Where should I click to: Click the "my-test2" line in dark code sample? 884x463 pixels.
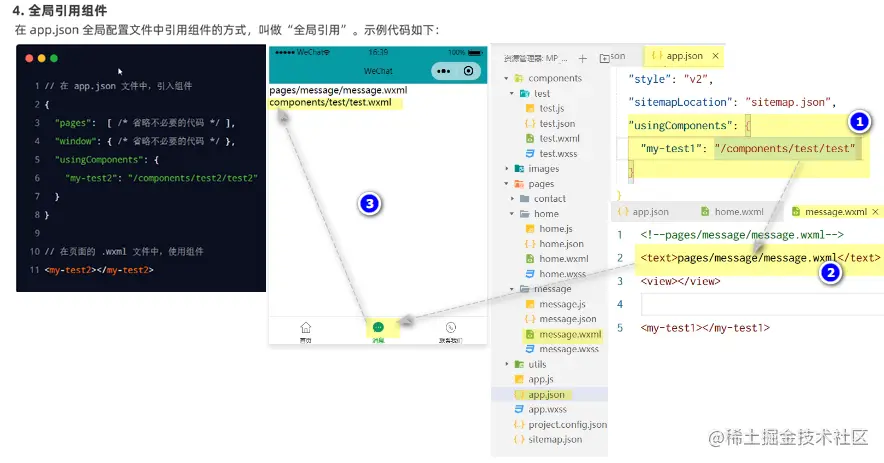click(x=161, y=178)
